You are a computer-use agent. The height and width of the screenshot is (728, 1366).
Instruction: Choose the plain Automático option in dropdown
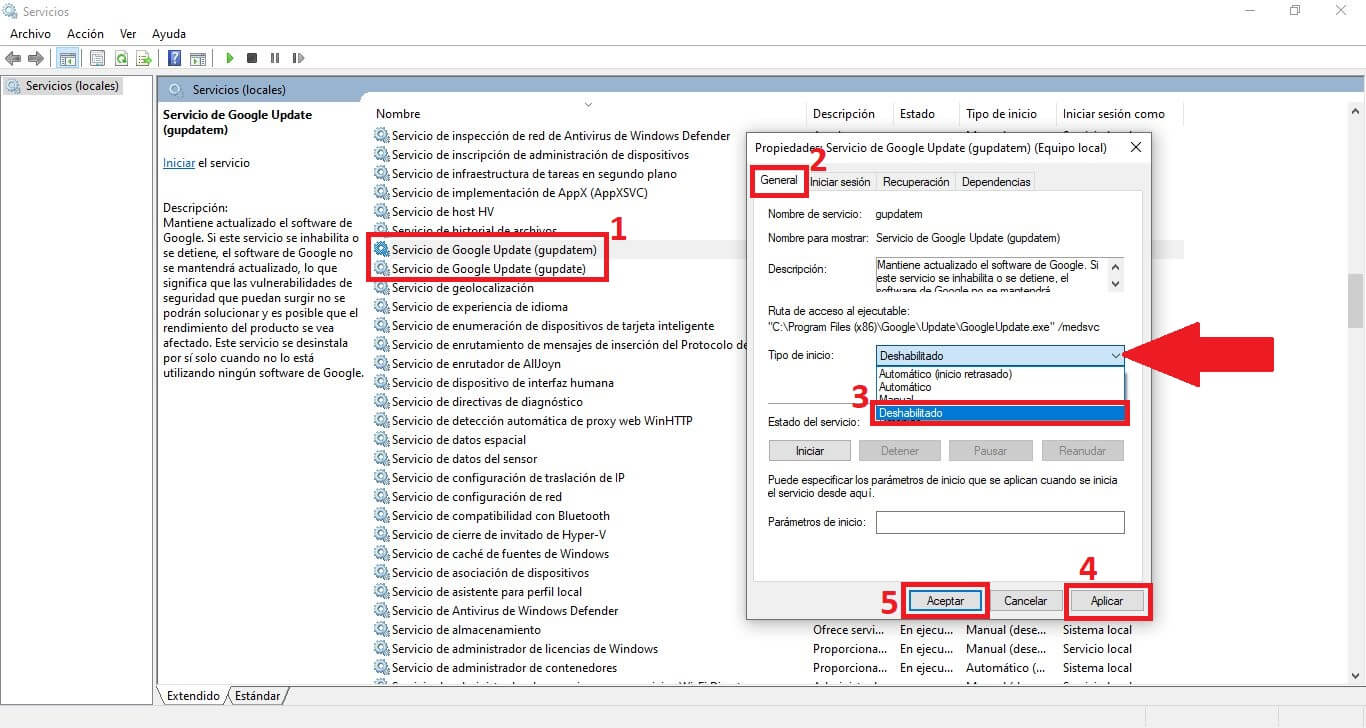pyautogui.click(x=1000, y=387)
